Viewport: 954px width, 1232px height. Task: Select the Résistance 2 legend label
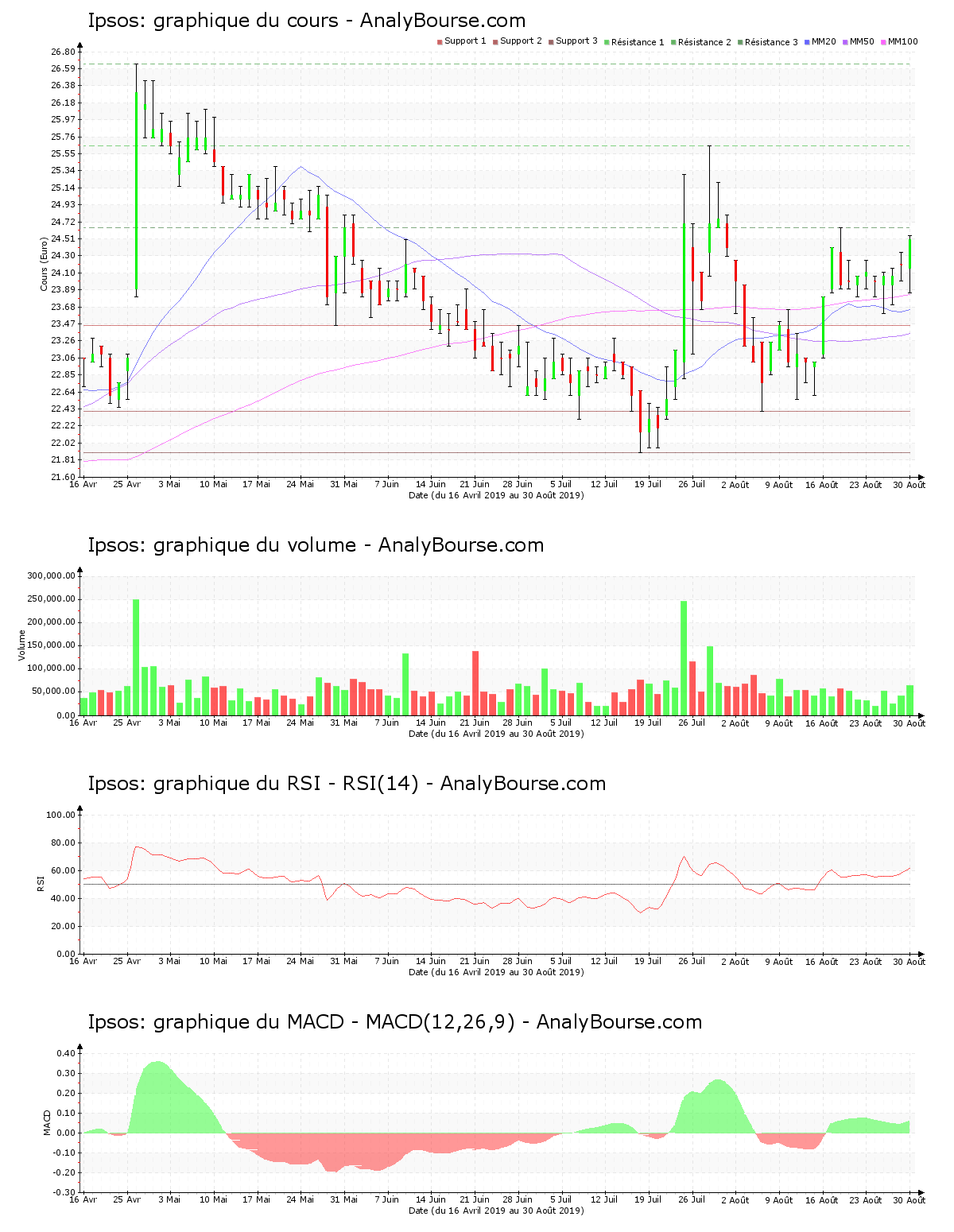(x=704, y=42)
